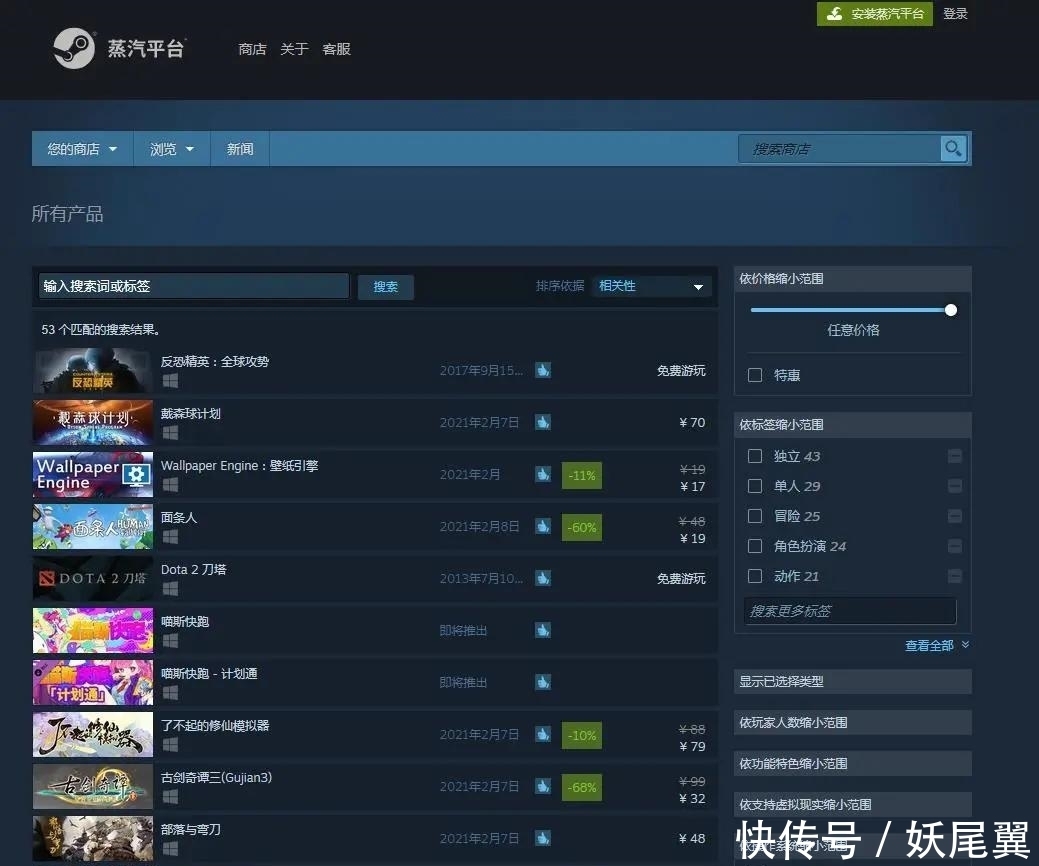This screenshot has height=866, width=1039.
Task: Click the green 安装蒸汽平台 install button
Action: click(x=874, y=14)
